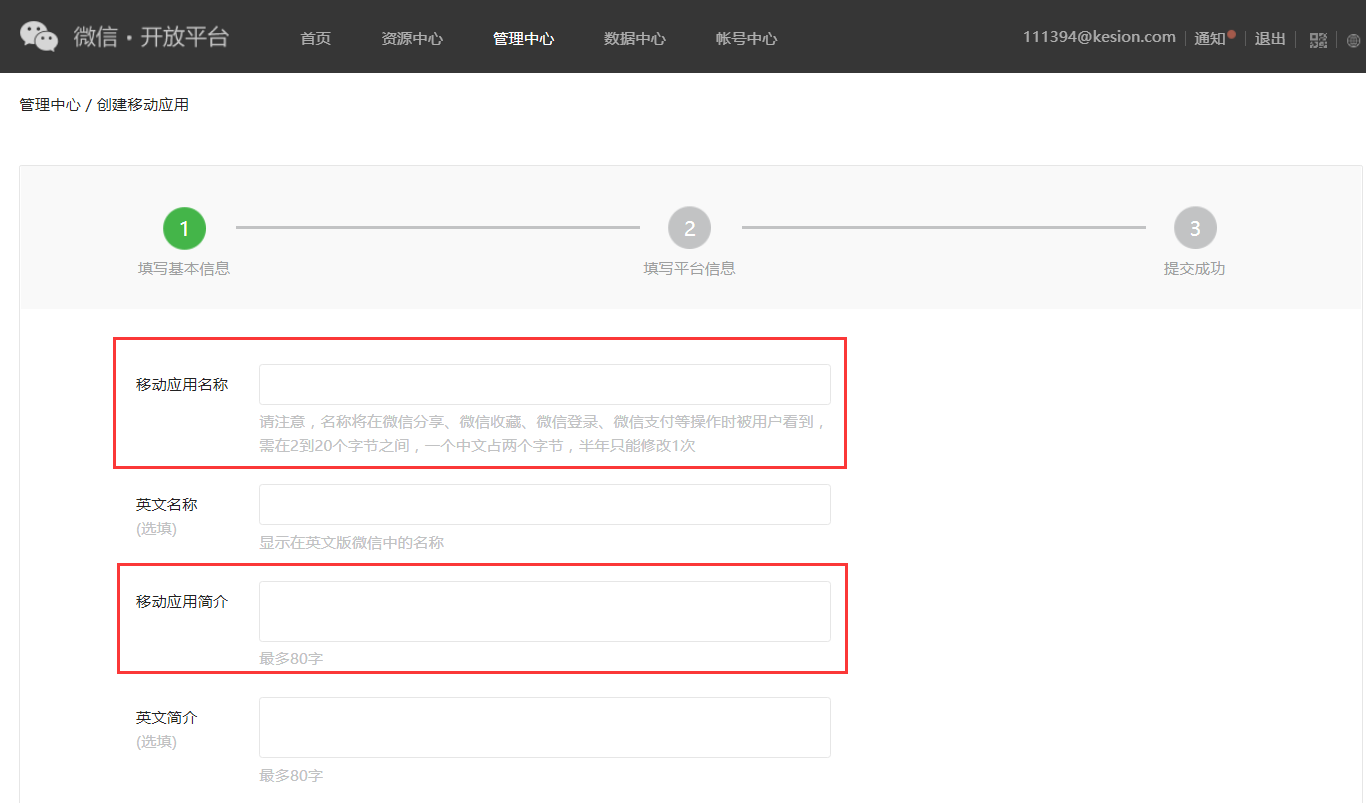Select the 数据中心 navigation item
Viewport: 1366px width, 803px height.
[x=635, y=38]
